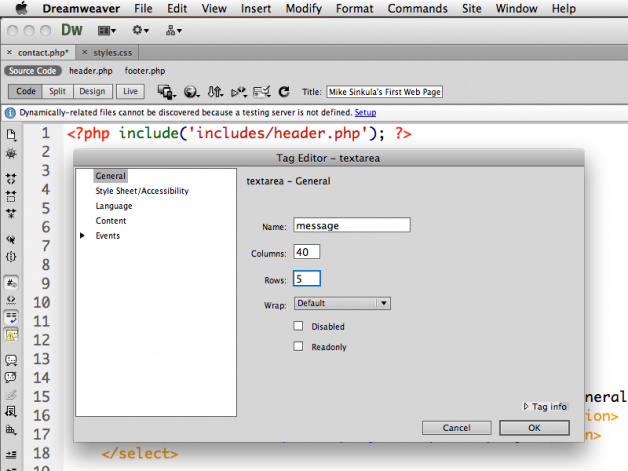Open the File menu
The image size is (628, 471).
[143, 8]
